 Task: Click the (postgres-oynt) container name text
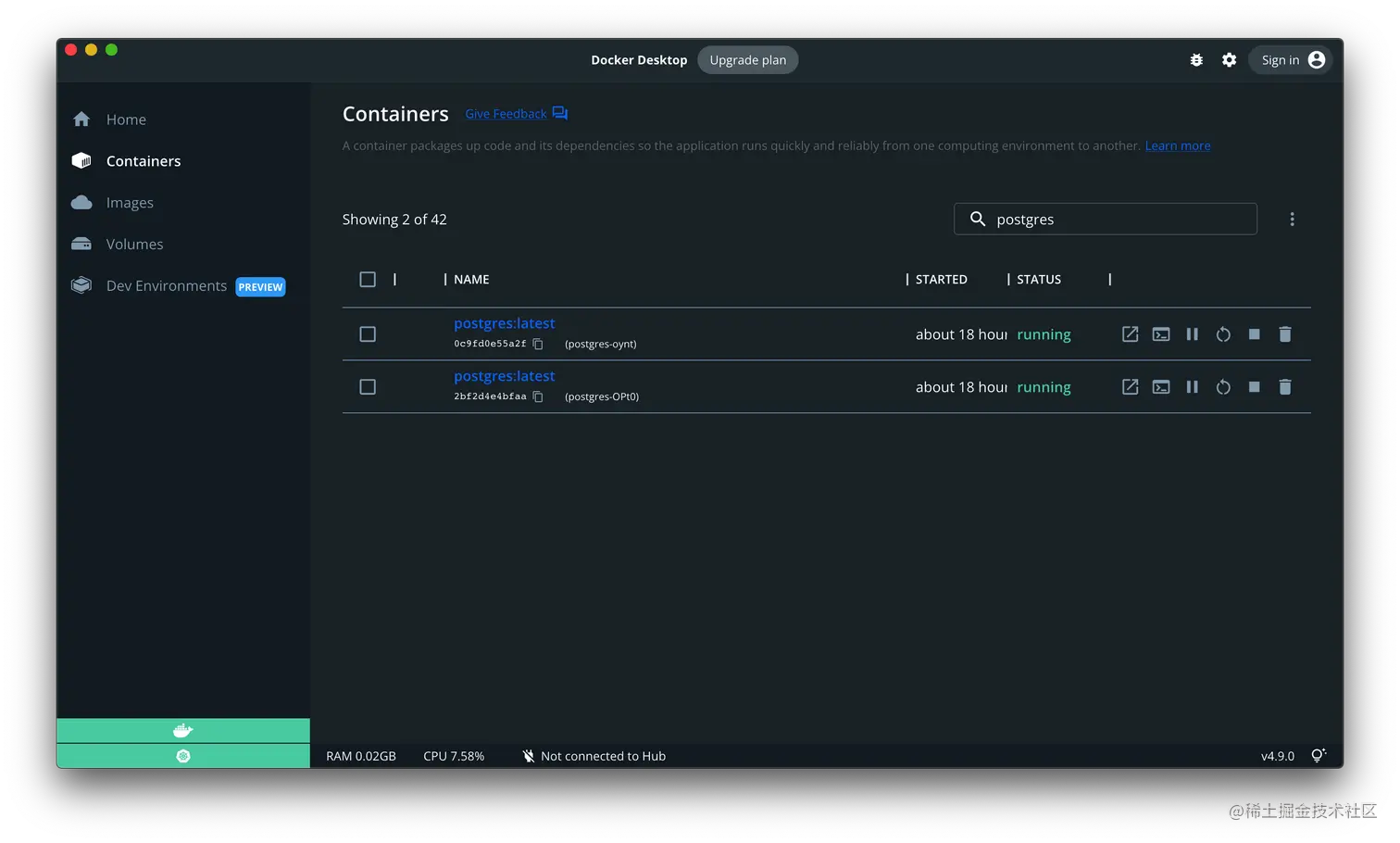tap(601, 345)
